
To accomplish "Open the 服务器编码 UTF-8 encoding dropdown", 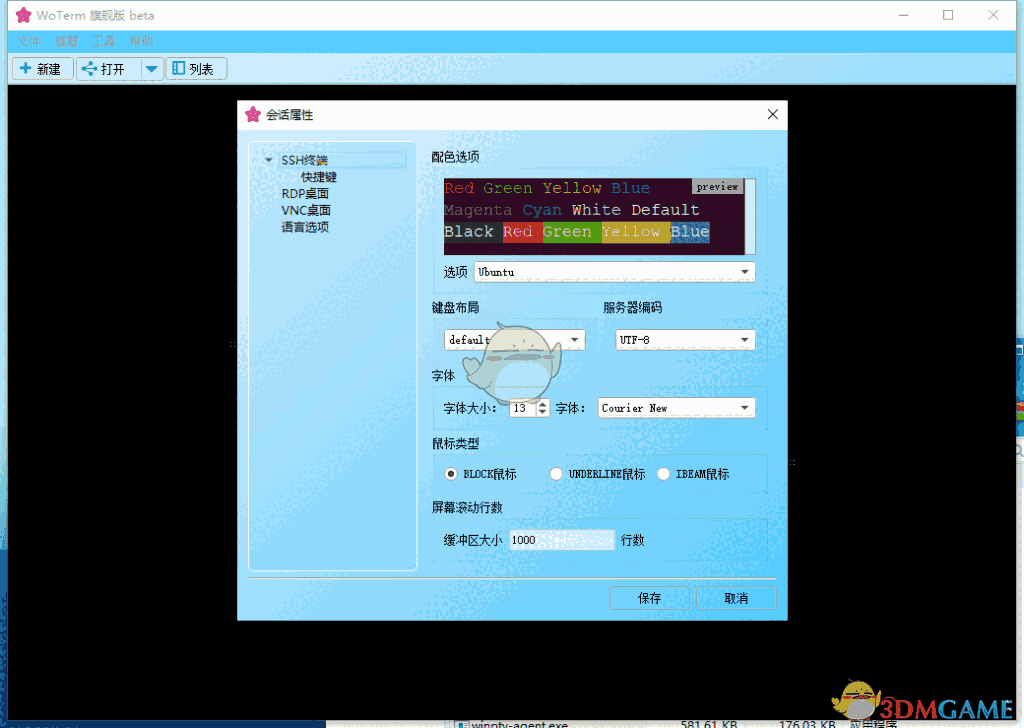I will pos(743,339).
